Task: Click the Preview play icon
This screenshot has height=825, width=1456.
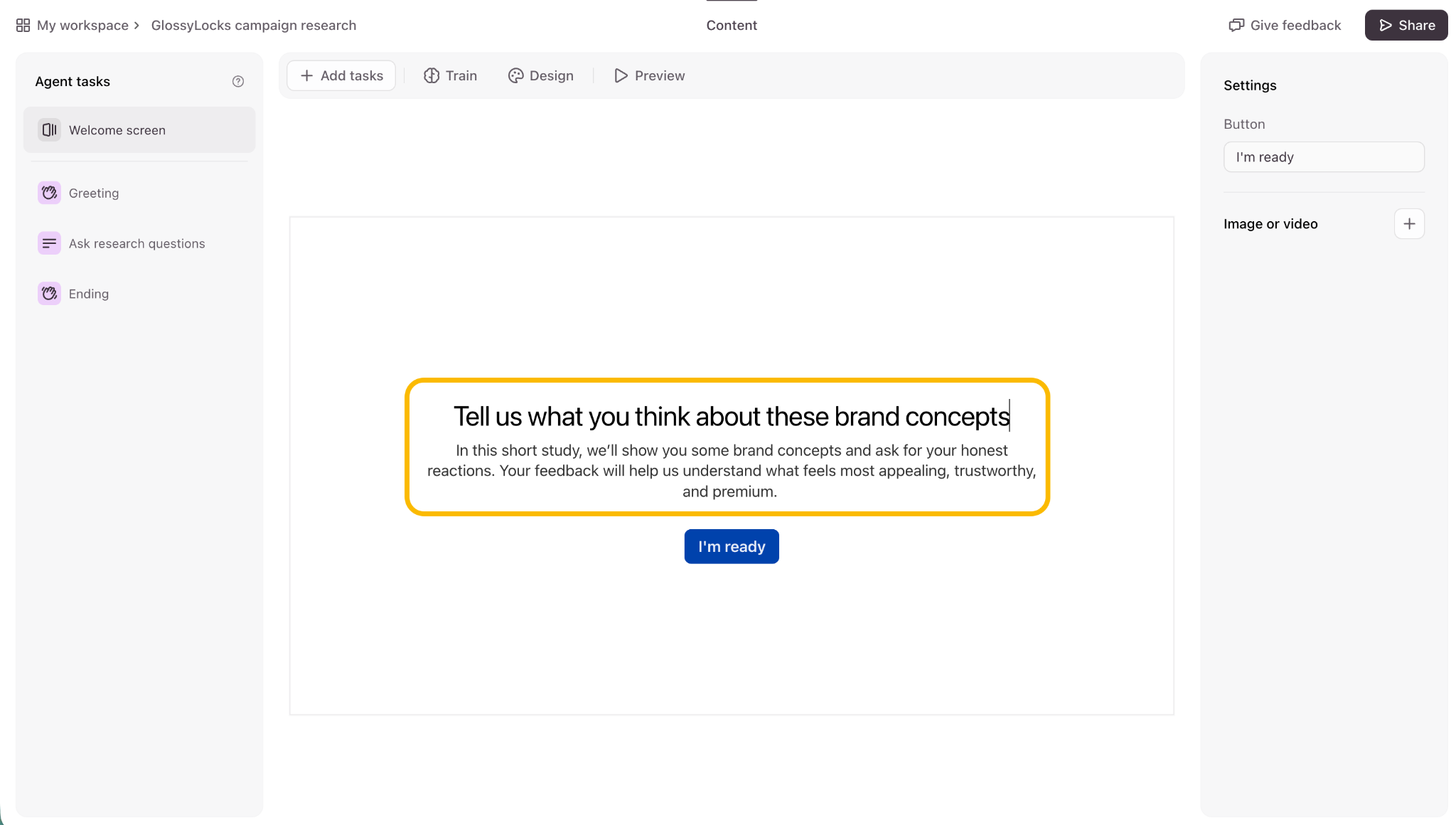Action: pos(621,75)
